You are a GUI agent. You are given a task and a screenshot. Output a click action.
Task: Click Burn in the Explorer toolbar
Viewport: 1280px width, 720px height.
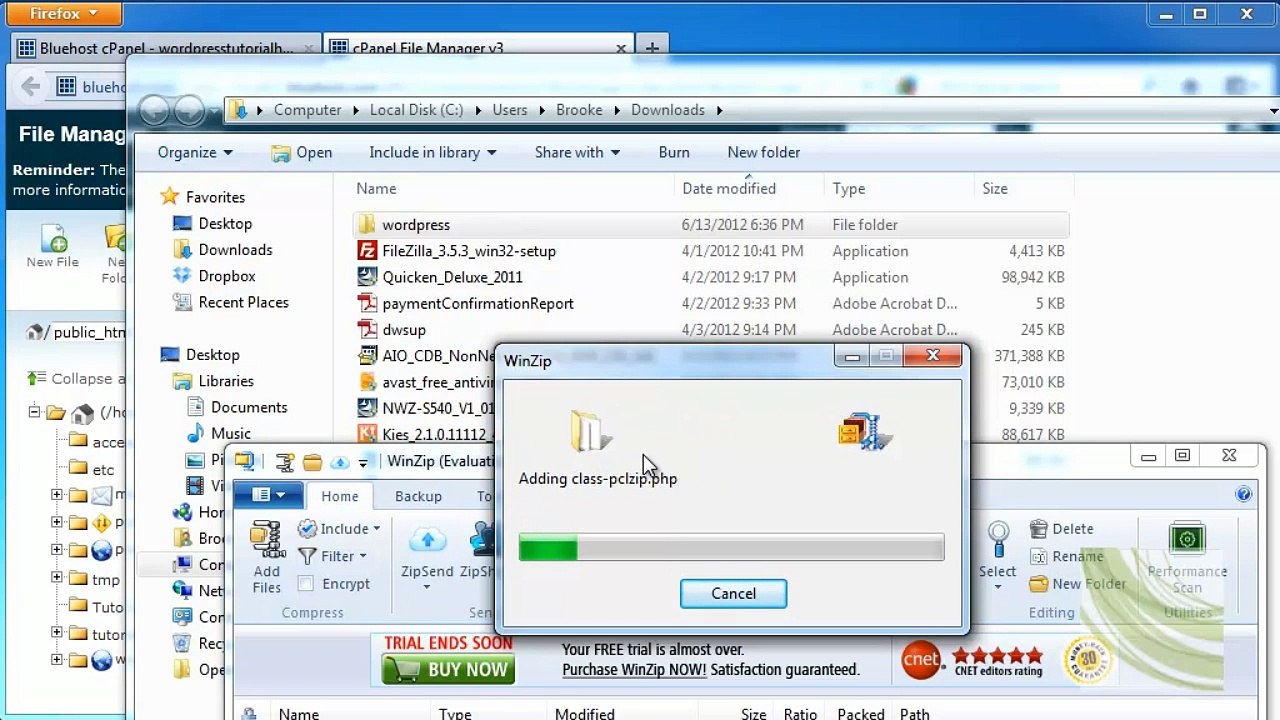tap(674, 152)
